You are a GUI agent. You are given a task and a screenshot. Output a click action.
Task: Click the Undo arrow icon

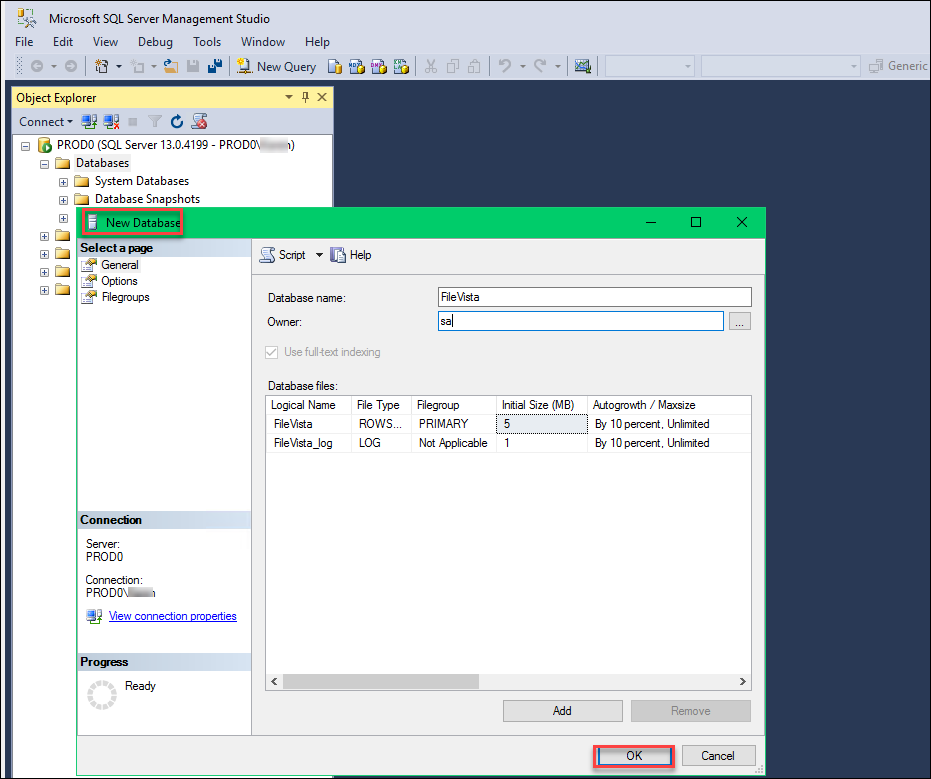click(505, 66)
